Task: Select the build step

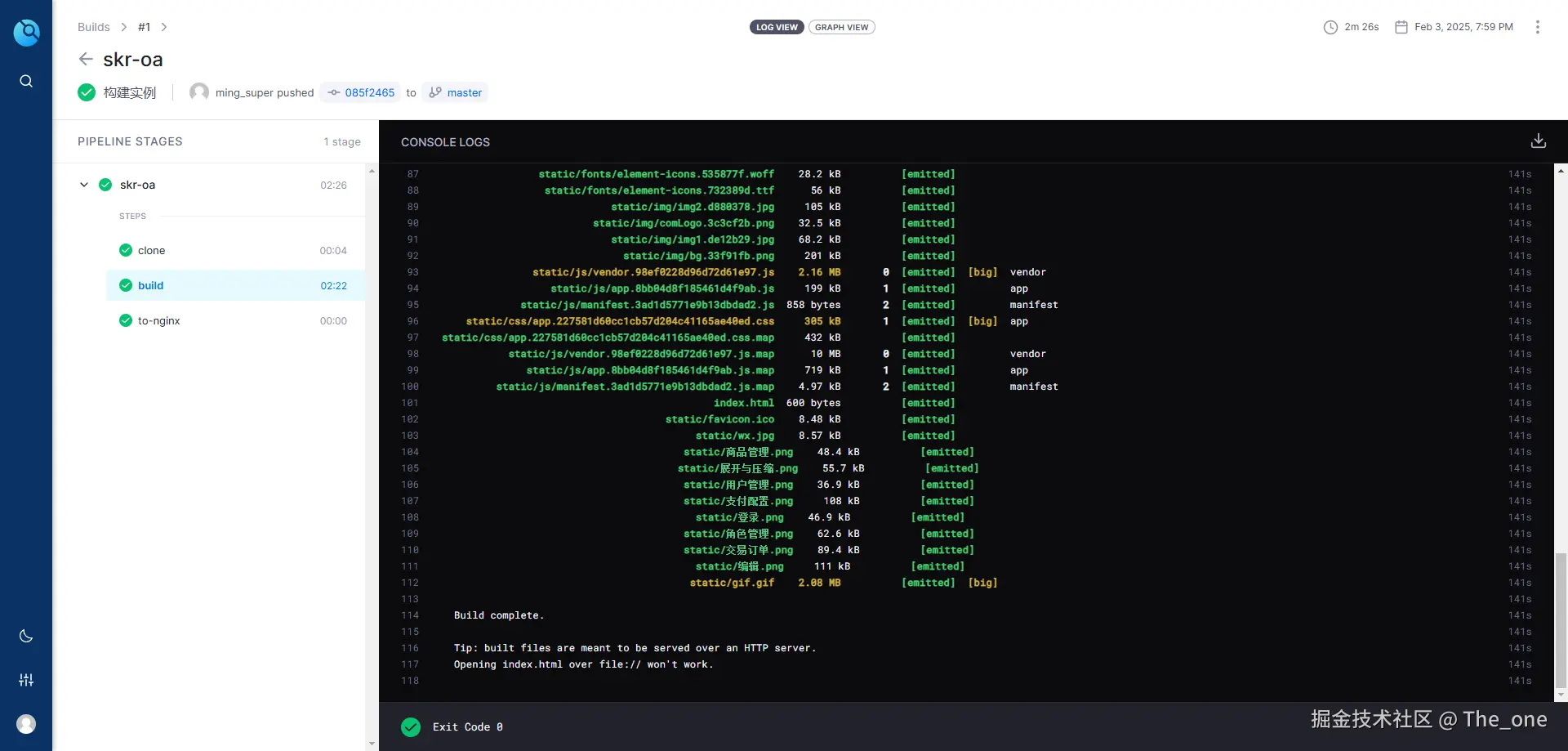Action: (235, 285)
